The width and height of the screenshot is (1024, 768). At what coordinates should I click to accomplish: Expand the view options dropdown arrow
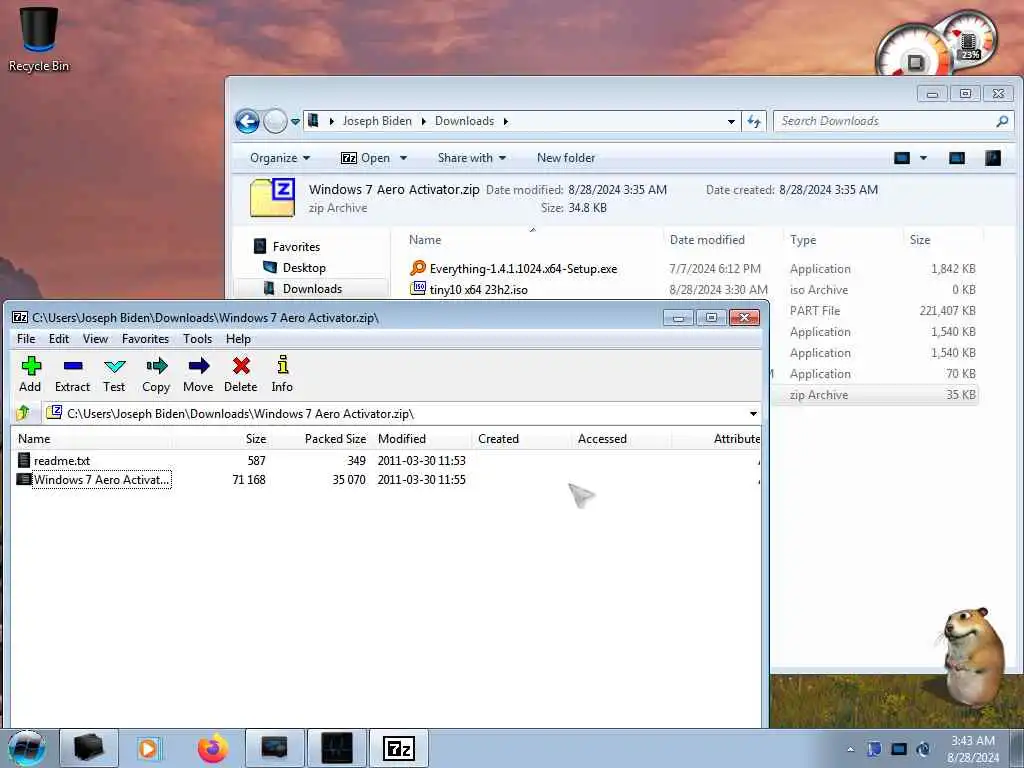click(x=923, y=158)
